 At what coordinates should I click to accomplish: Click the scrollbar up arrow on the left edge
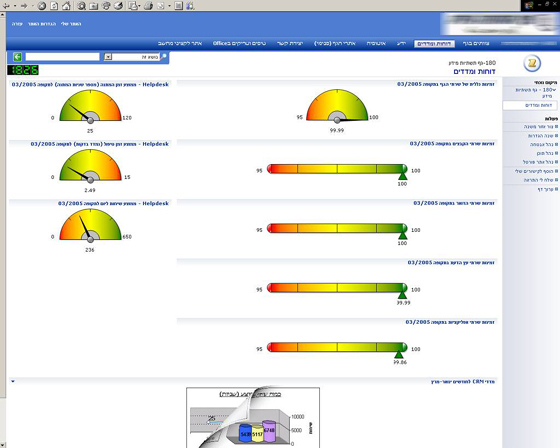[x=2, y=15]
